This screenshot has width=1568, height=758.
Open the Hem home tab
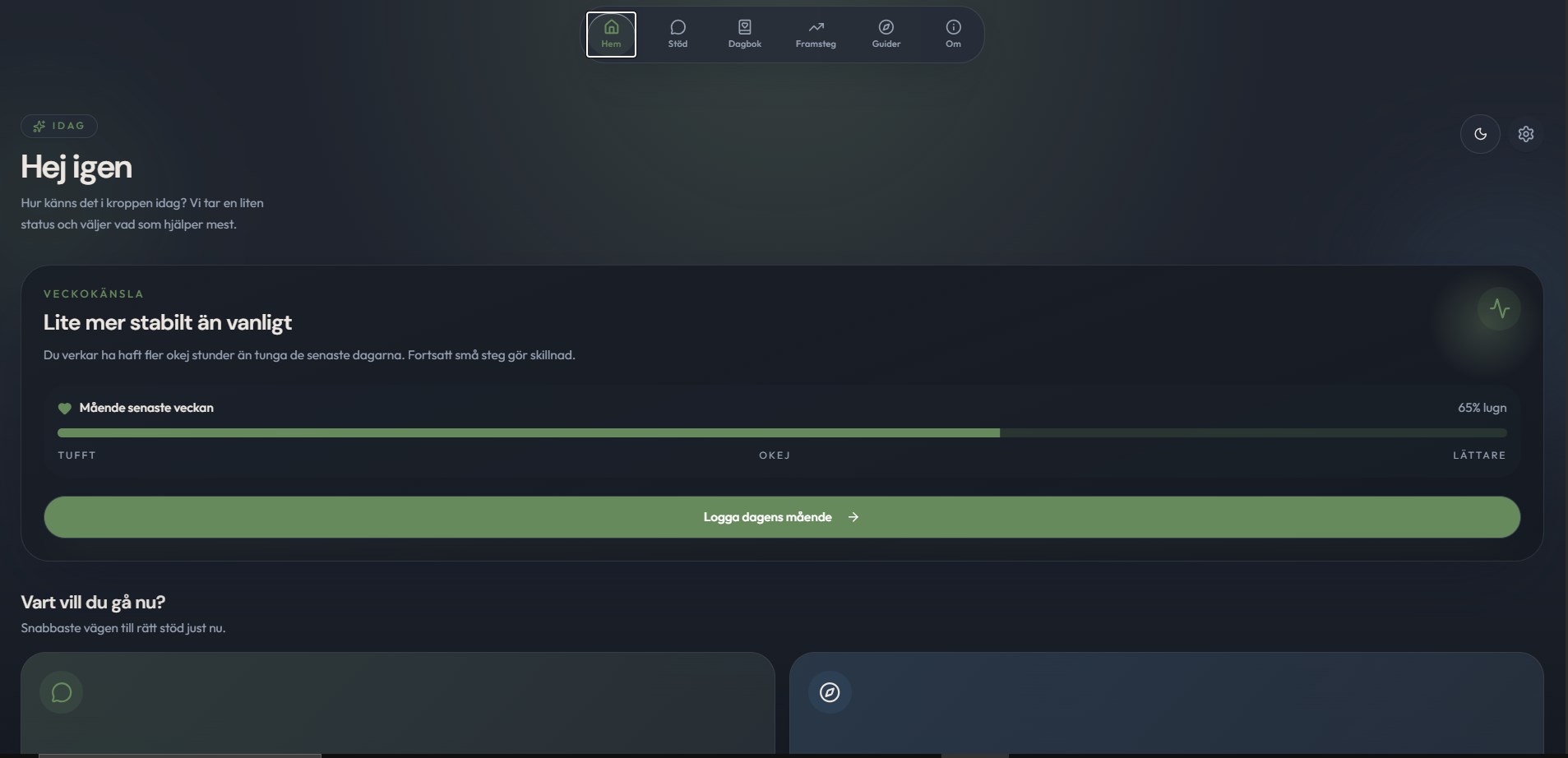coord(611,35)
